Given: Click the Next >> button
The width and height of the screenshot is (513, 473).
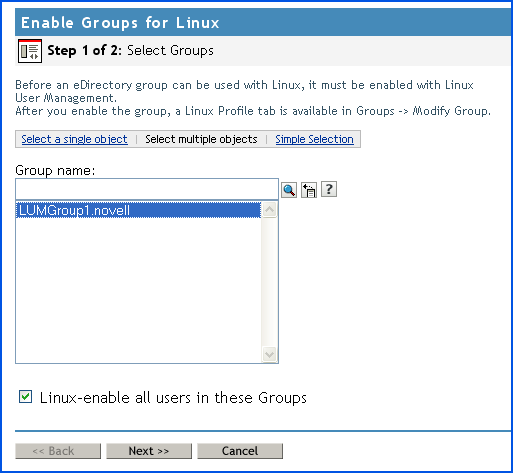Looking at the screenshot, I should point(149,451).
